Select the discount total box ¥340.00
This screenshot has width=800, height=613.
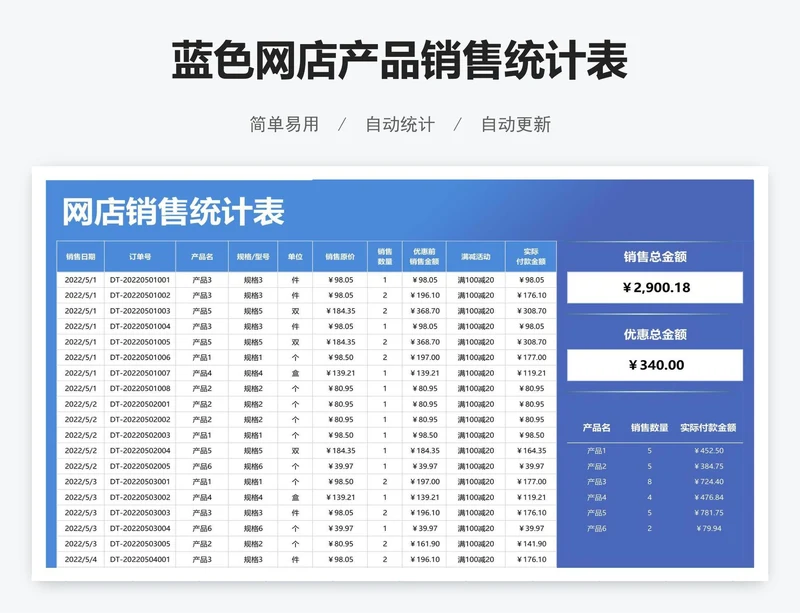pos(655,365)
